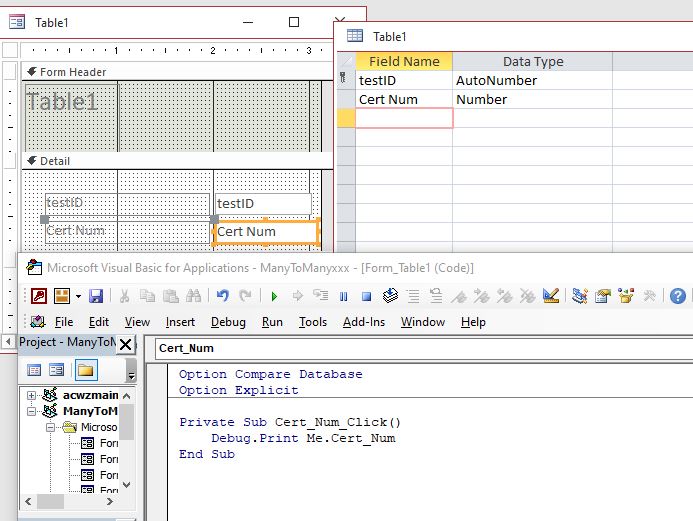Open the Edit menu
Viewport: 693px width, 521px height.
pyautogui.click(x=99, y=322)
